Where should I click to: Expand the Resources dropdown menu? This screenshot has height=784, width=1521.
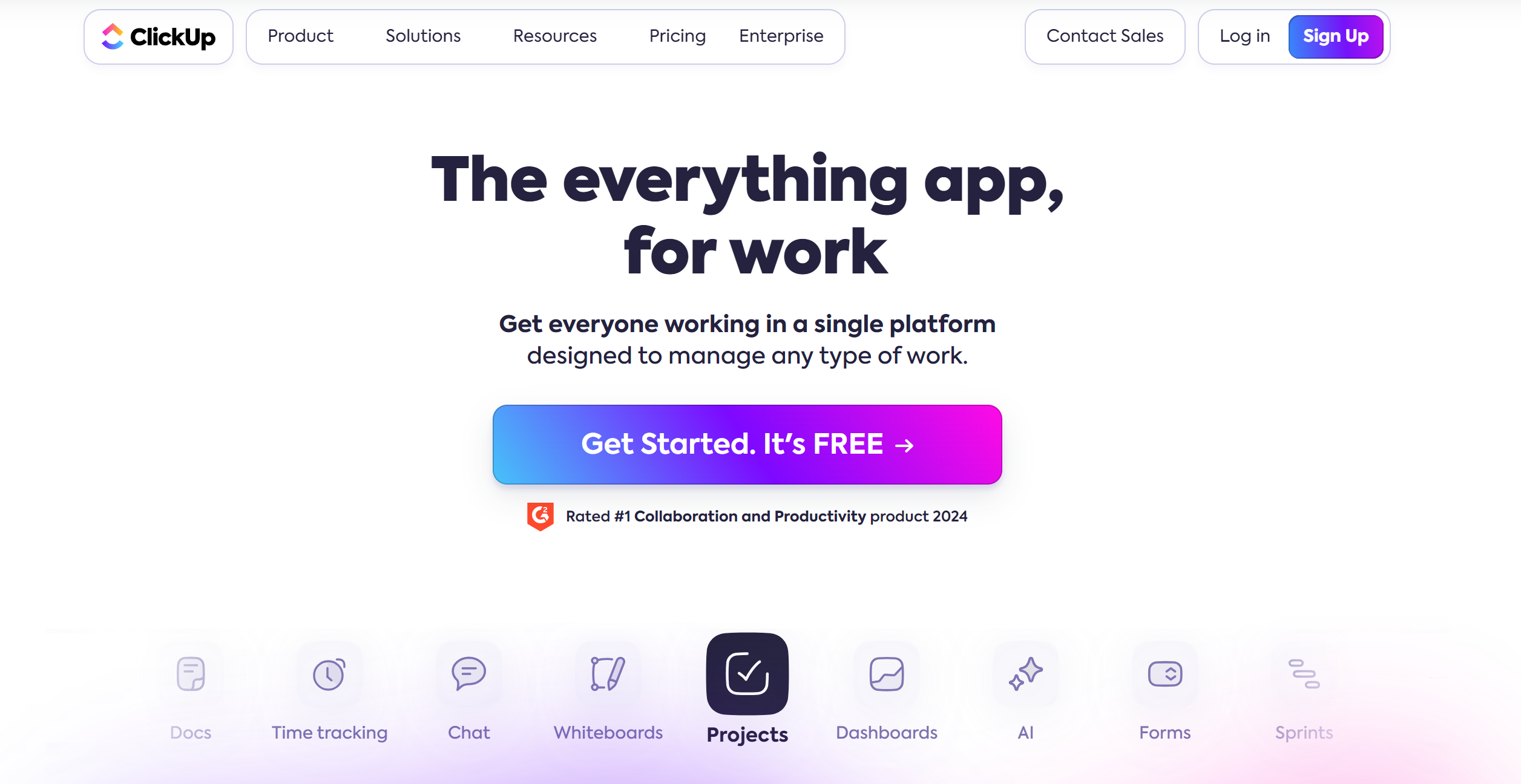pyautogui.click(x=554, y=36)
